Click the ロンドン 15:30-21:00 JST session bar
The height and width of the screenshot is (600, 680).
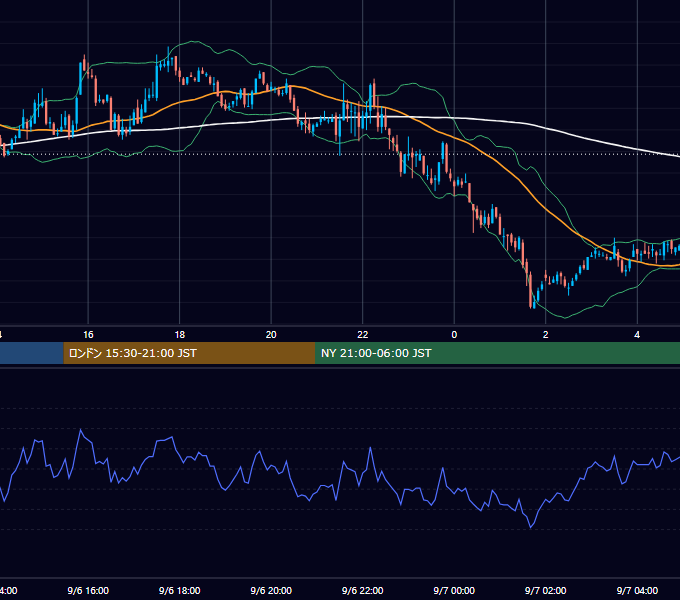point(189,353)
